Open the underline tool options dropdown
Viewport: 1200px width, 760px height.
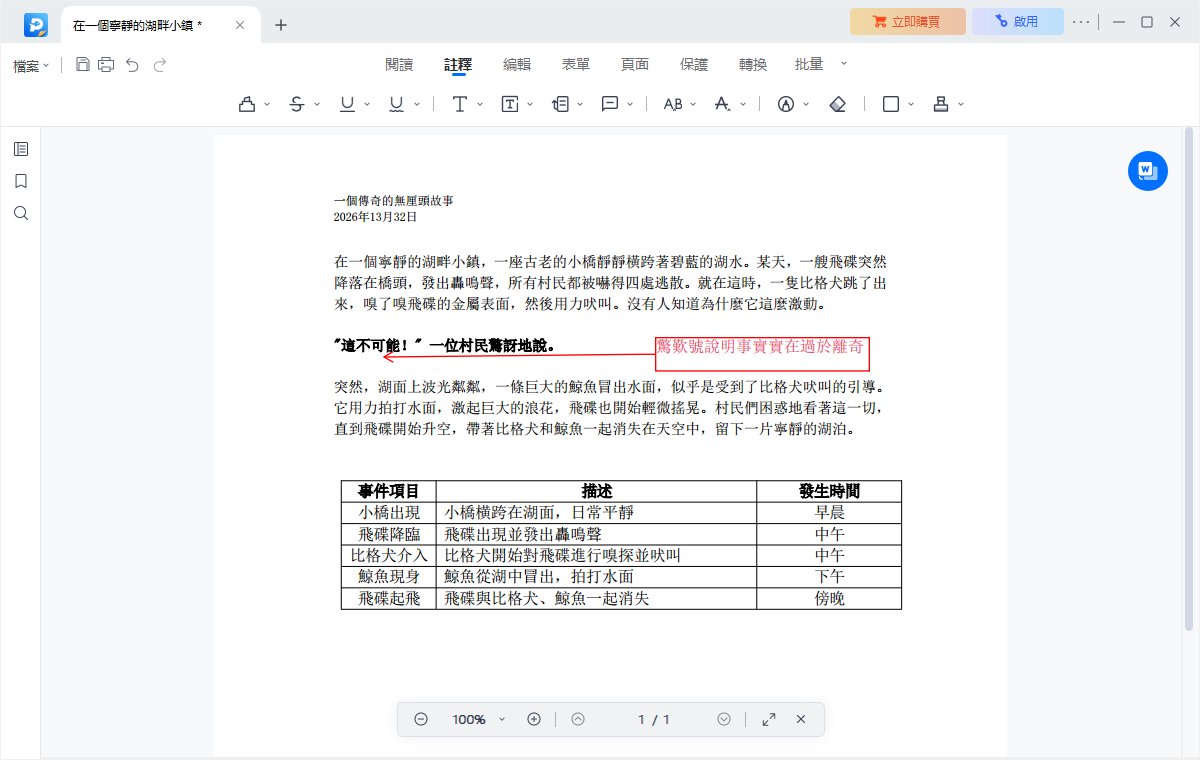365,103
